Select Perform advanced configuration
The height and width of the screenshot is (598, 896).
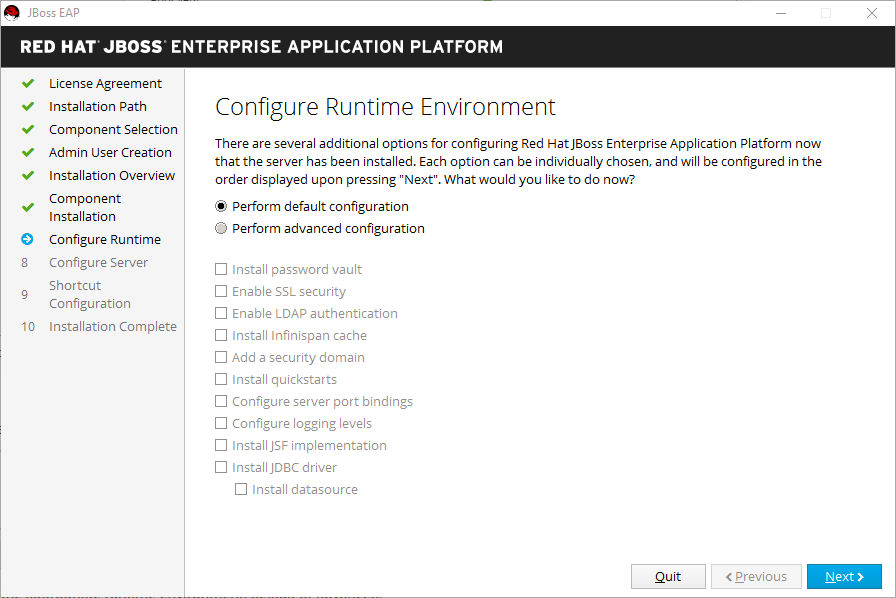220,228
